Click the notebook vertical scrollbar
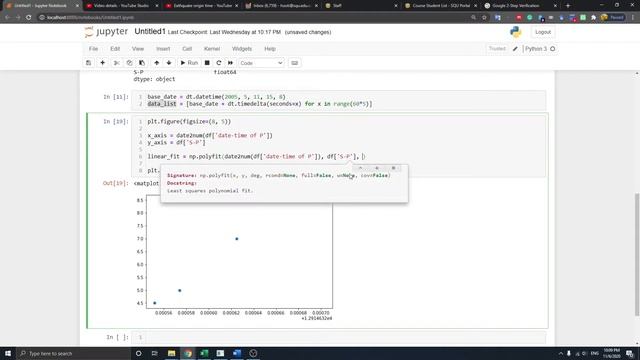The height and width of the screenshot is (360, 640). [637, 254]
